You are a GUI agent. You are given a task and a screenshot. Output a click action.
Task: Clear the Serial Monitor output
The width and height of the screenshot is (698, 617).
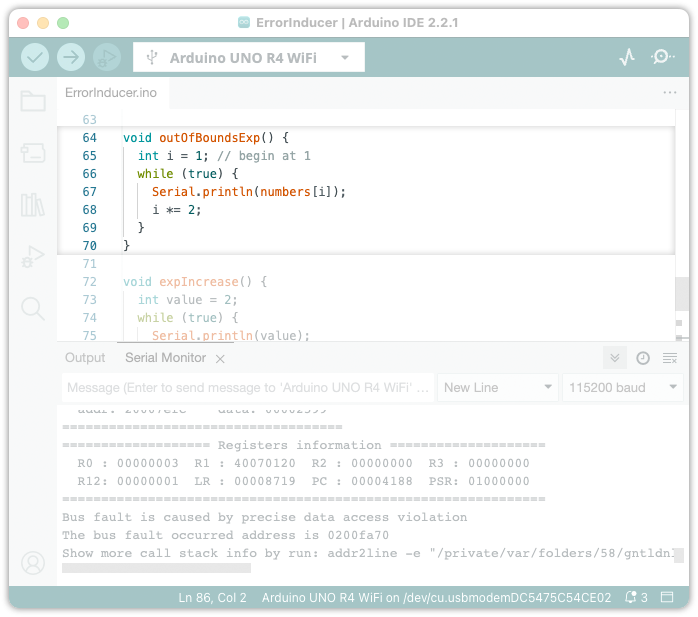coord(670,358)
